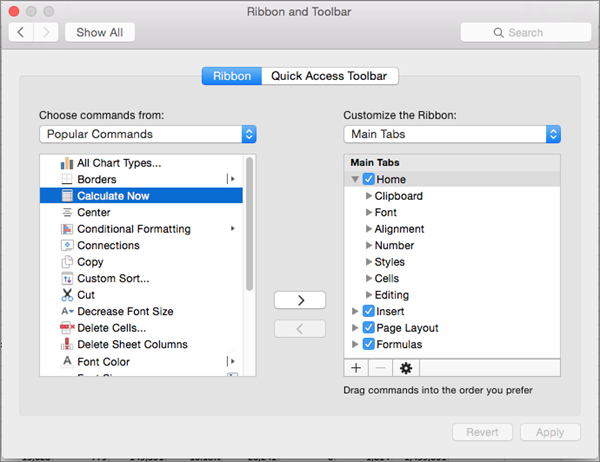
Task: Open the Popular Commands dropdown
Action: [148, 134]
